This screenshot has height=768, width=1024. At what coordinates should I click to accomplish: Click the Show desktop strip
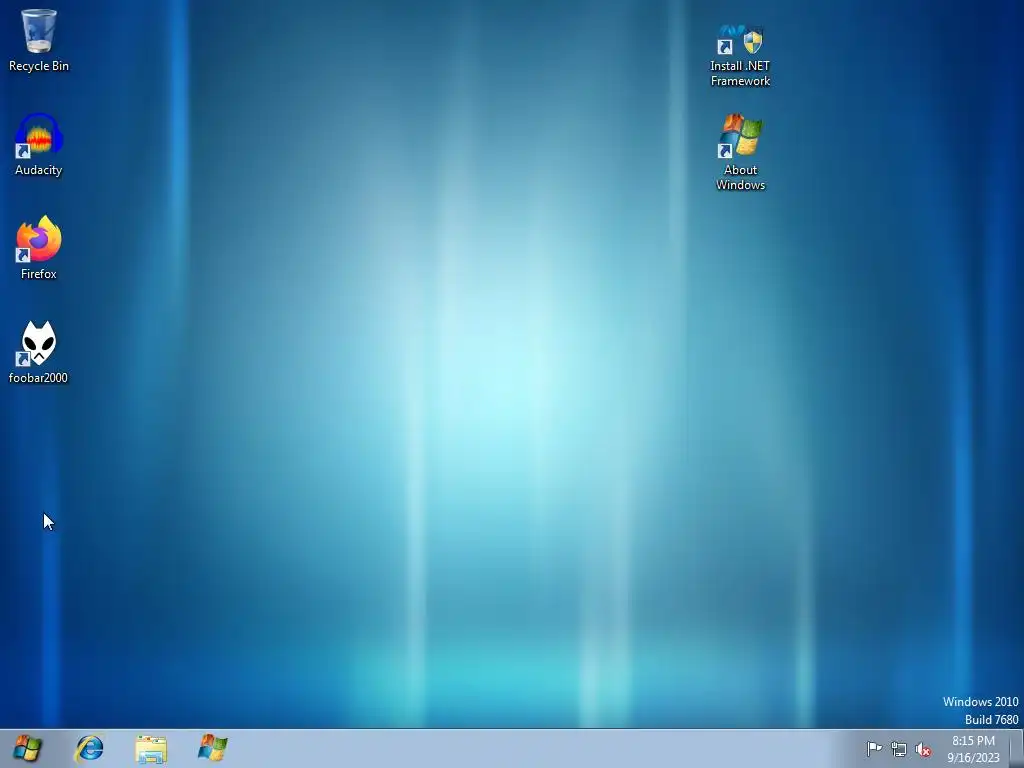pyautogui.click(x=1017, y=748)
